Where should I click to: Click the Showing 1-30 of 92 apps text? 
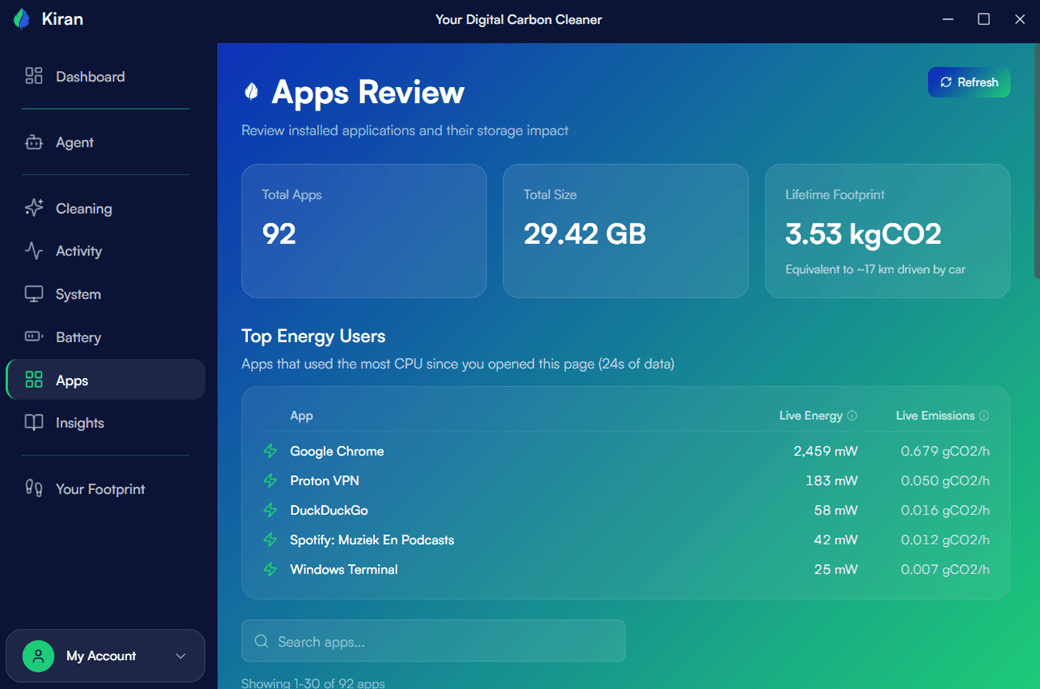click(313, 682)
